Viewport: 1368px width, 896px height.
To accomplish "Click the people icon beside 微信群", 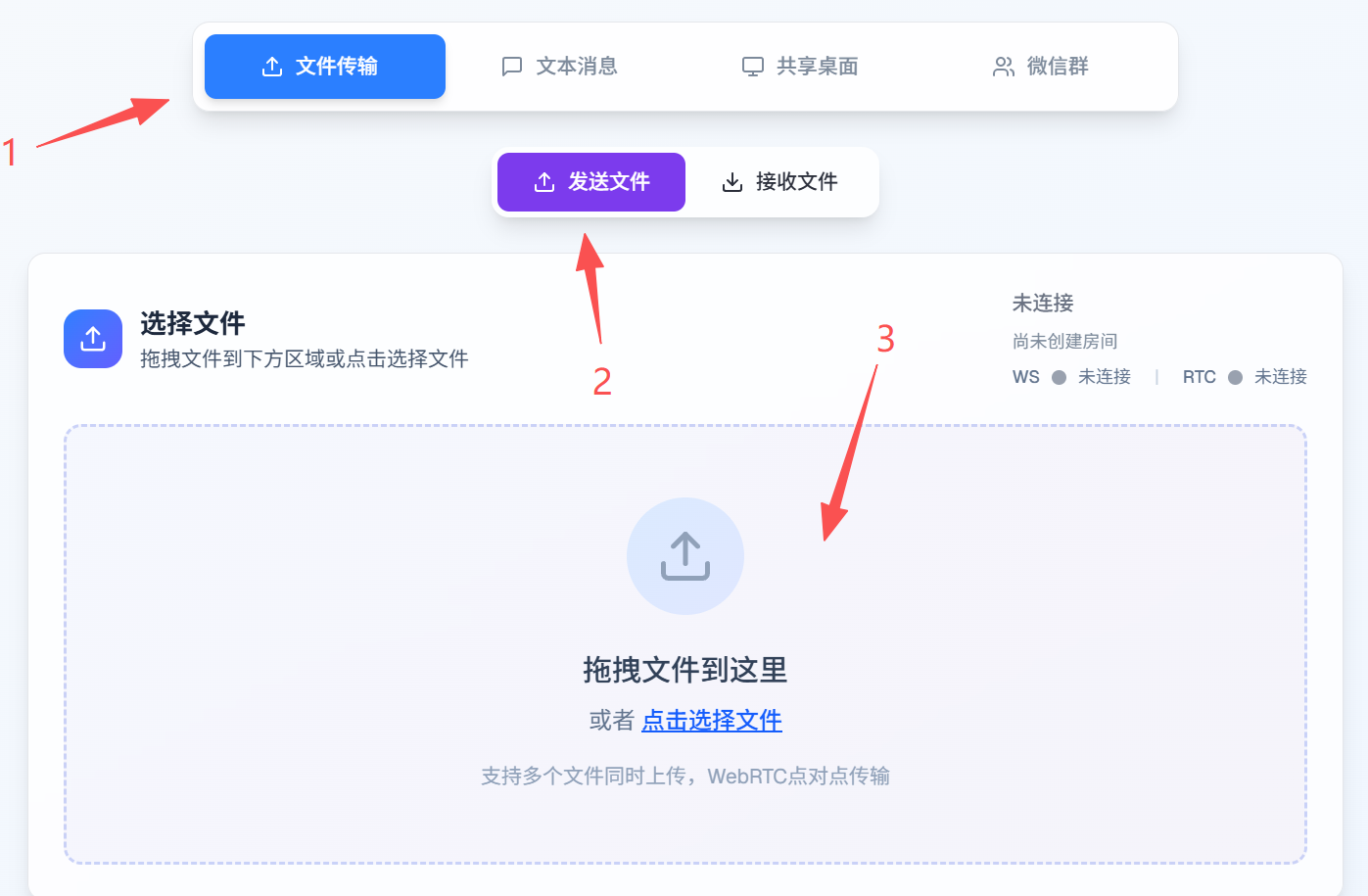I will tap(1003, 67).
